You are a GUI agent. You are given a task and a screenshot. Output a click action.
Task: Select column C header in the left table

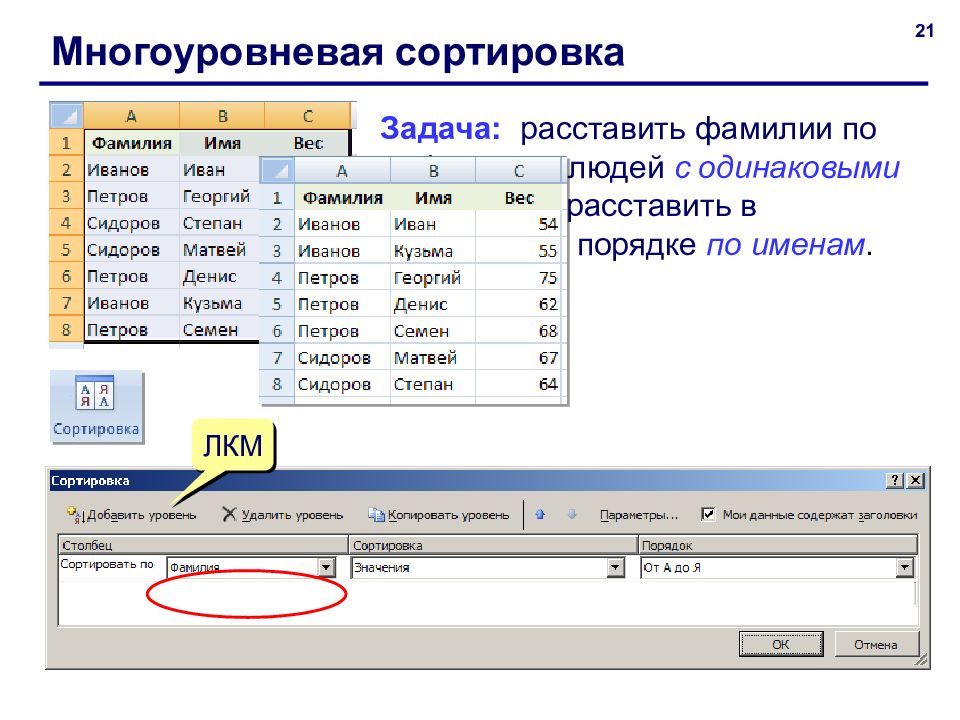(x=307, y=115)
